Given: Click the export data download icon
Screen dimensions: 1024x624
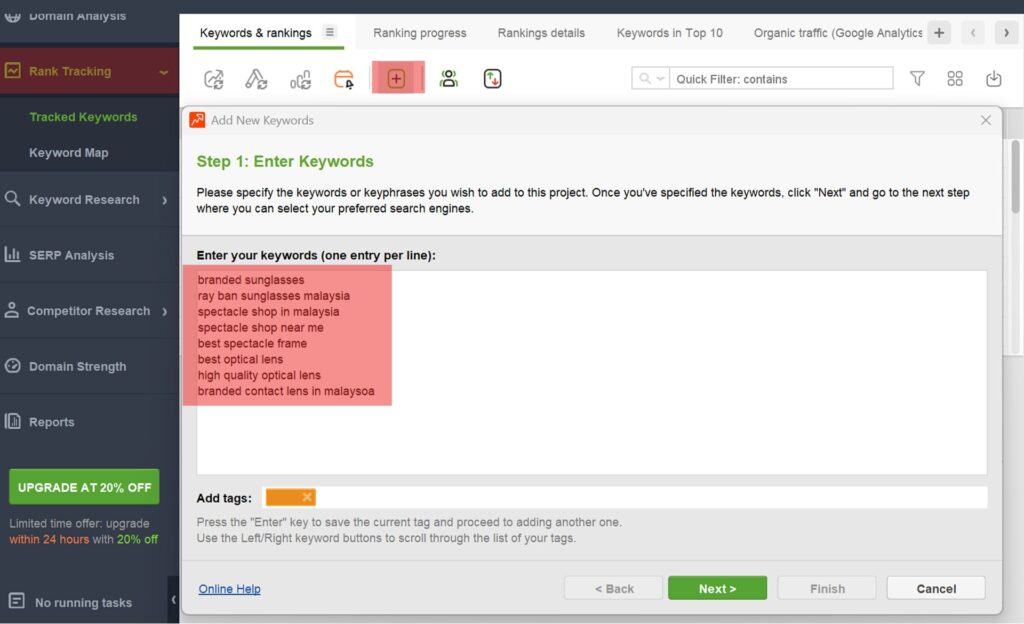Looking at the screenshot, I should [993, 78].
